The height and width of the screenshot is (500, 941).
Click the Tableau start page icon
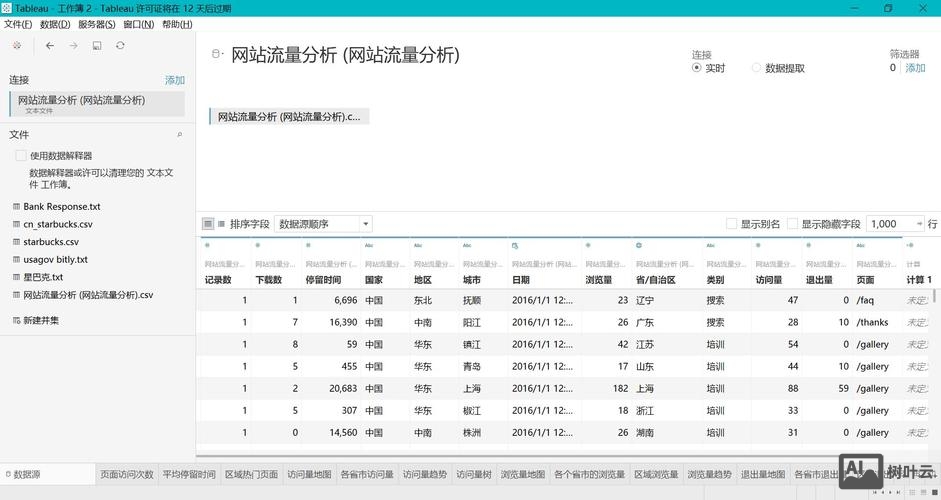point(17,46)
